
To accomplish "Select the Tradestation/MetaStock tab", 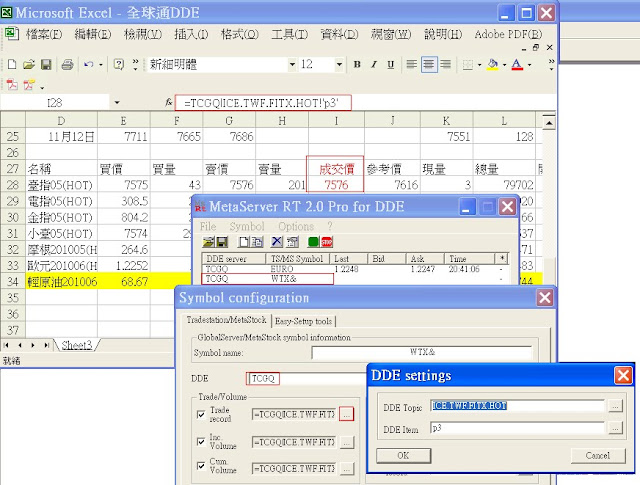I will (x=227, y=320).
